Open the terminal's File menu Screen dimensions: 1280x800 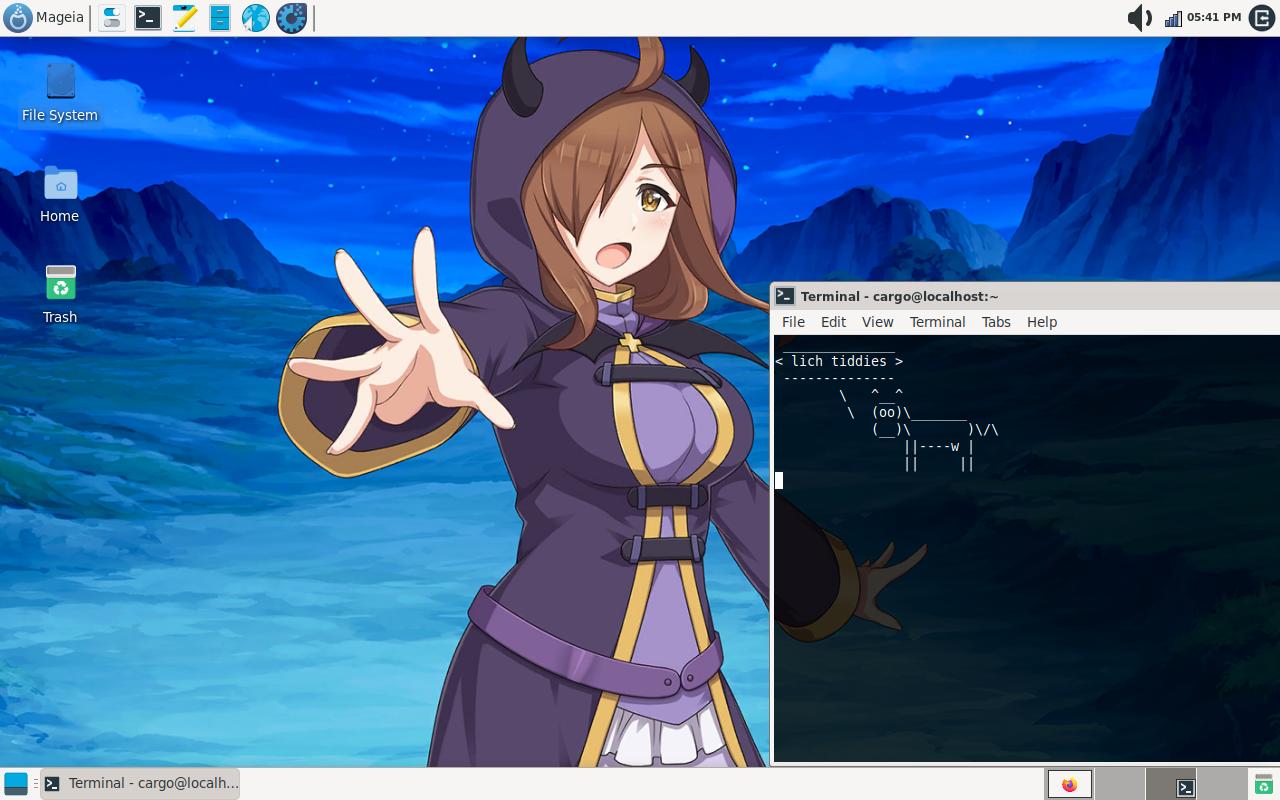click(793, 322)
